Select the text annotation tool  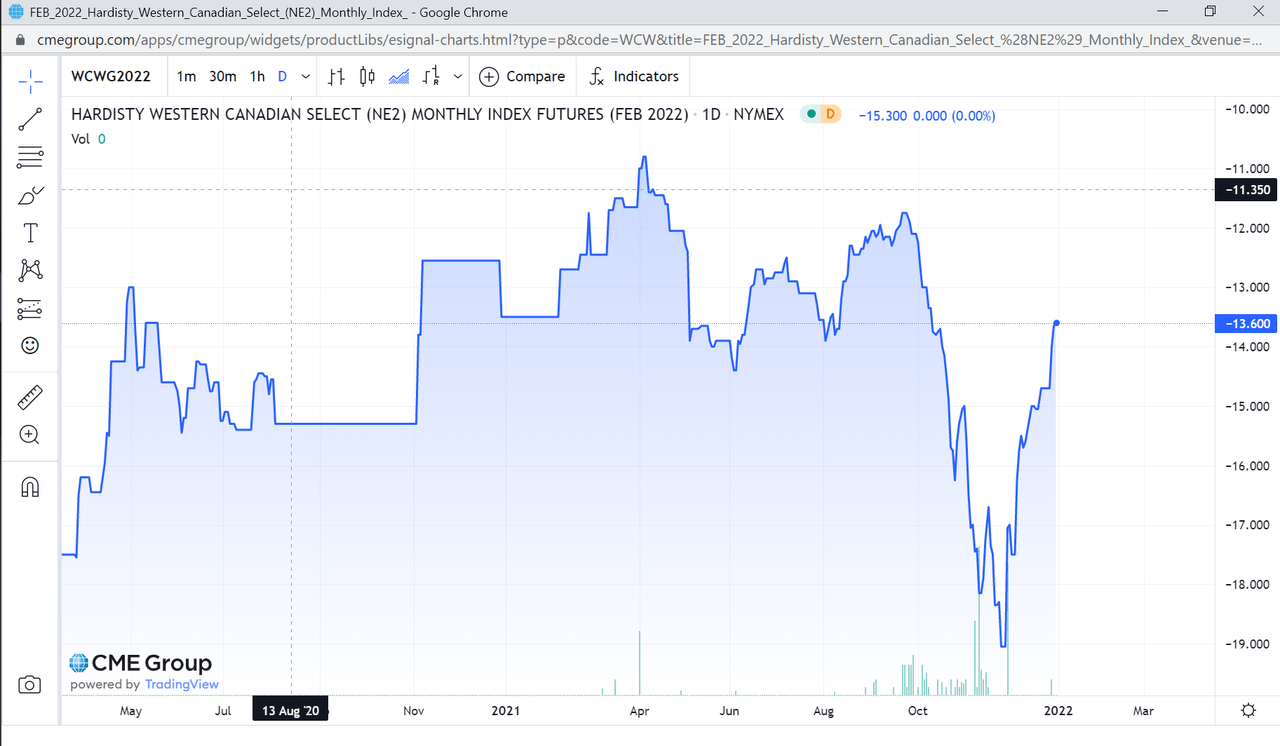30,232
